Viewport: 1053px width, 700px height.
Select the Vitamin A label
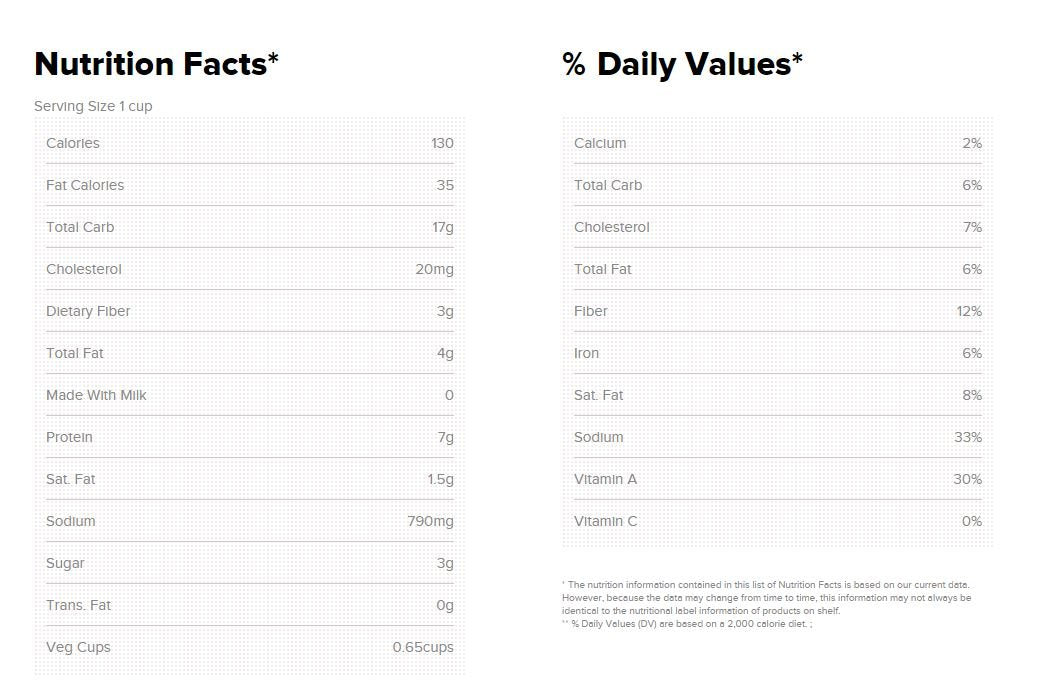coord(605,479)
